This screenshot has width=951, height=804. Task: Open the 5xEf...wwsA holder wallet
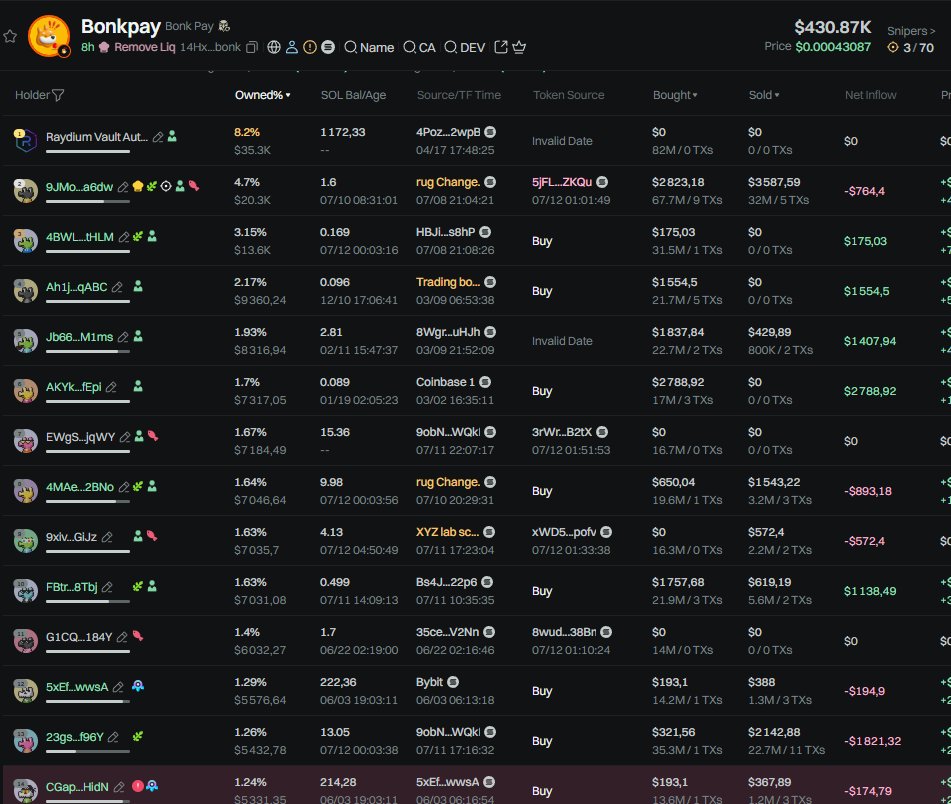tap(77, 687)
